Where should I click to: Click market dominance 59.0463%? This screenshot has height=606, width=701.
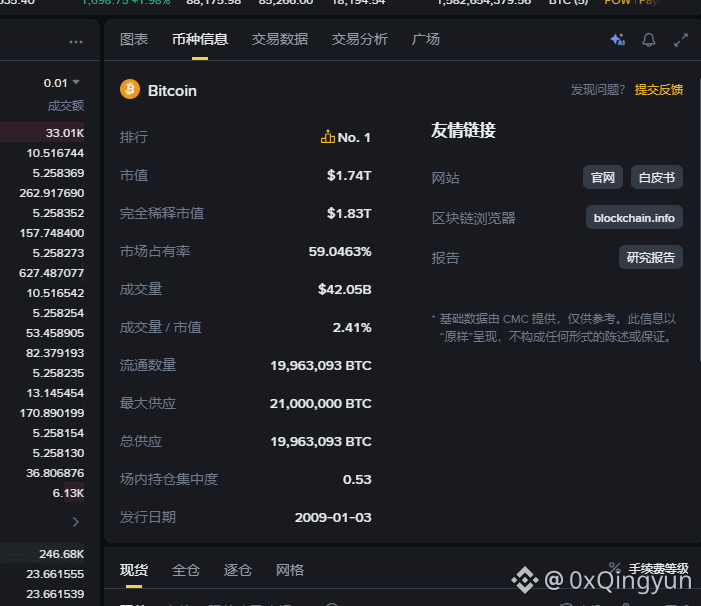coord(340,251)
